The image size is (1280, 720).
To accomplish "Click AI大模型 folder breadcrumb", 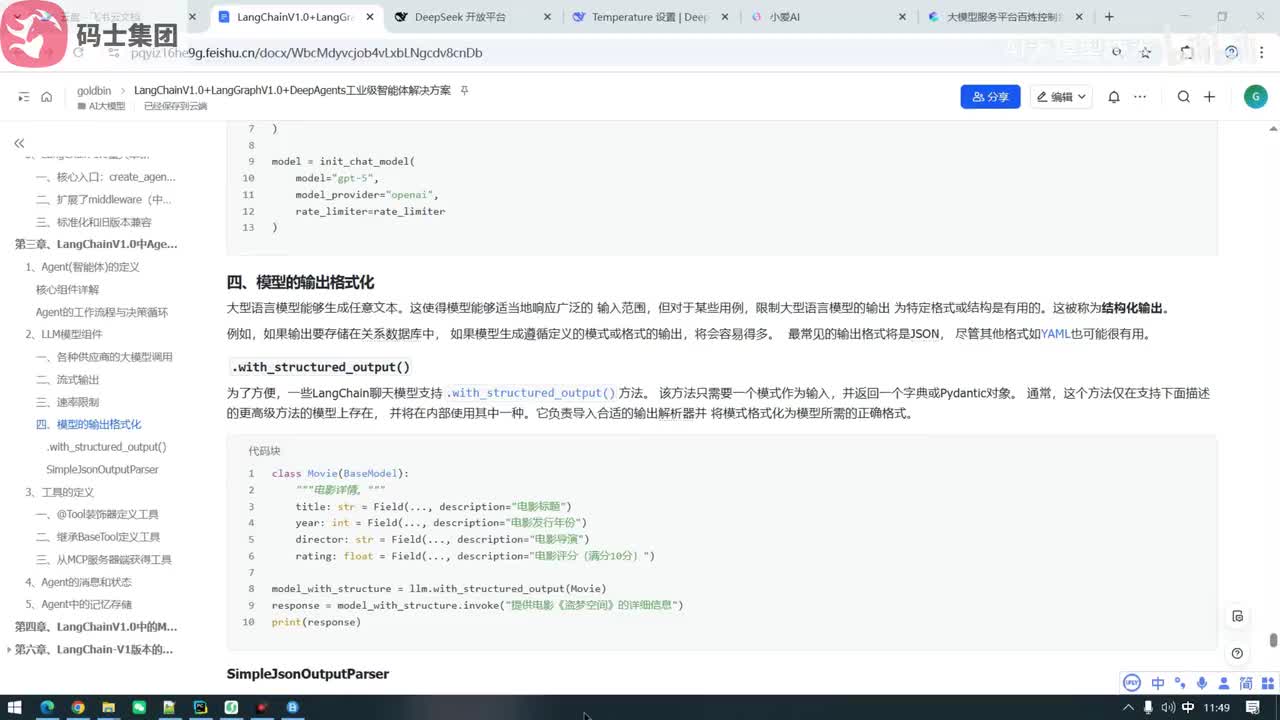I will [101, 106].
